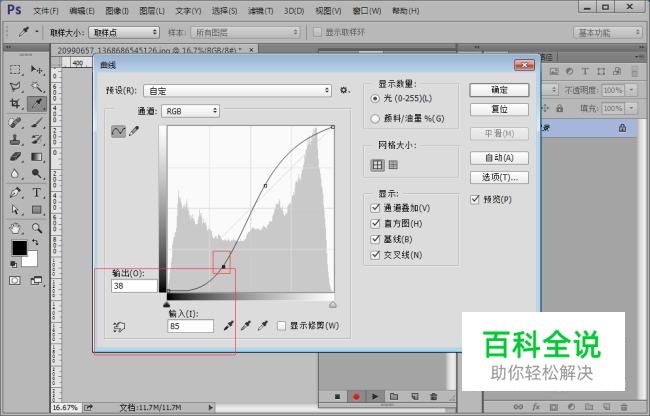Toggle Quick Mask mode

click(x=15, y=281)
